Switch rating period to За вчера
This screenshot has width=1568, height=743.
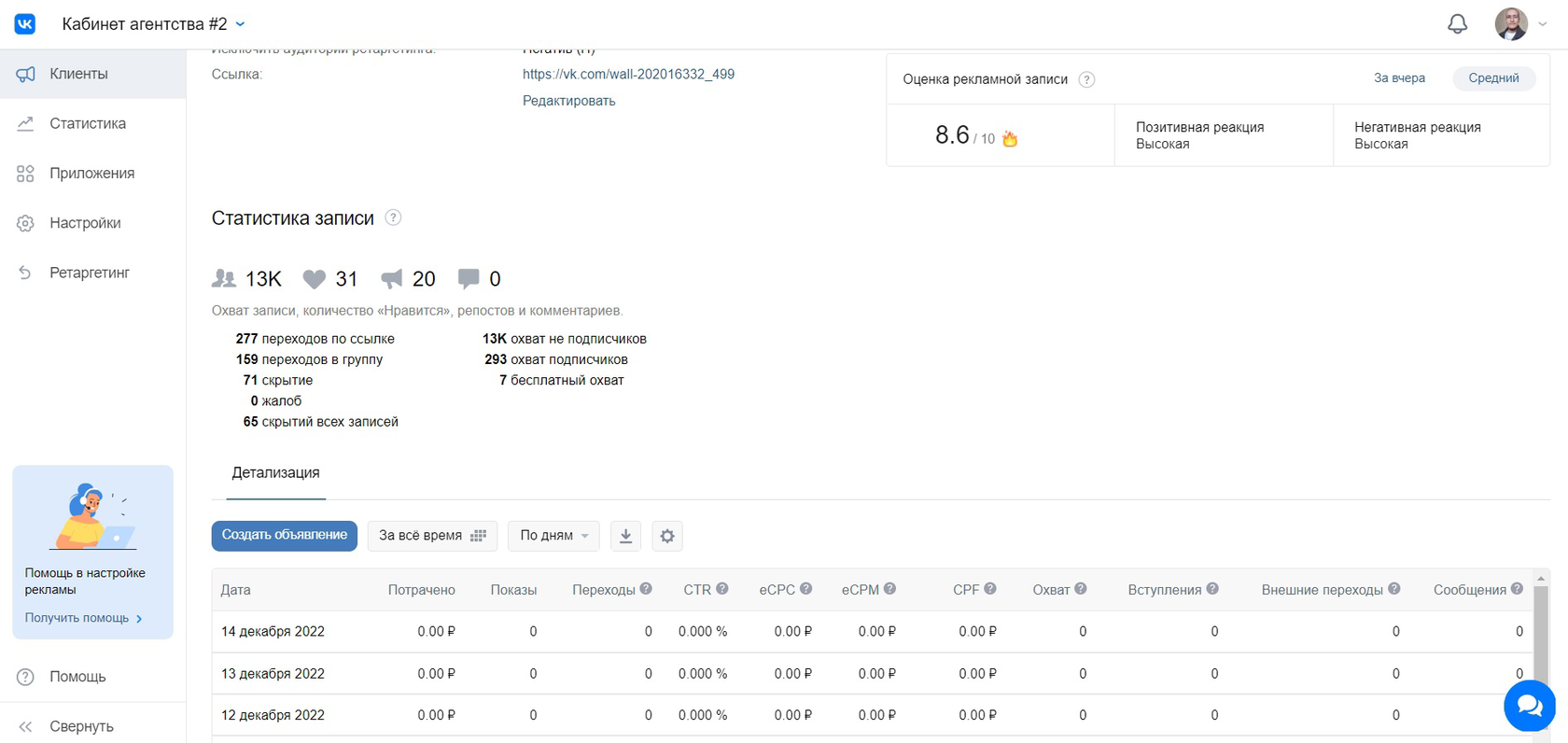pyautogui.click(x=1399, y=78)
